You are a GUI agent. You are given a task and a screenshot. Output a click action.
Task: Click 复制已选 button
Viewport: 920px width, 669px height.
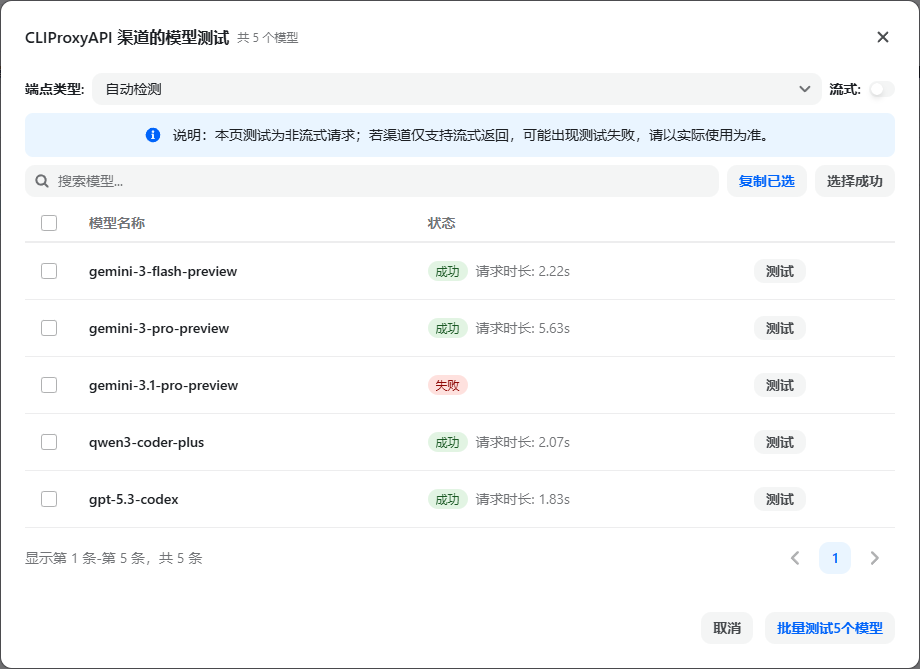(x=766, y=181)
